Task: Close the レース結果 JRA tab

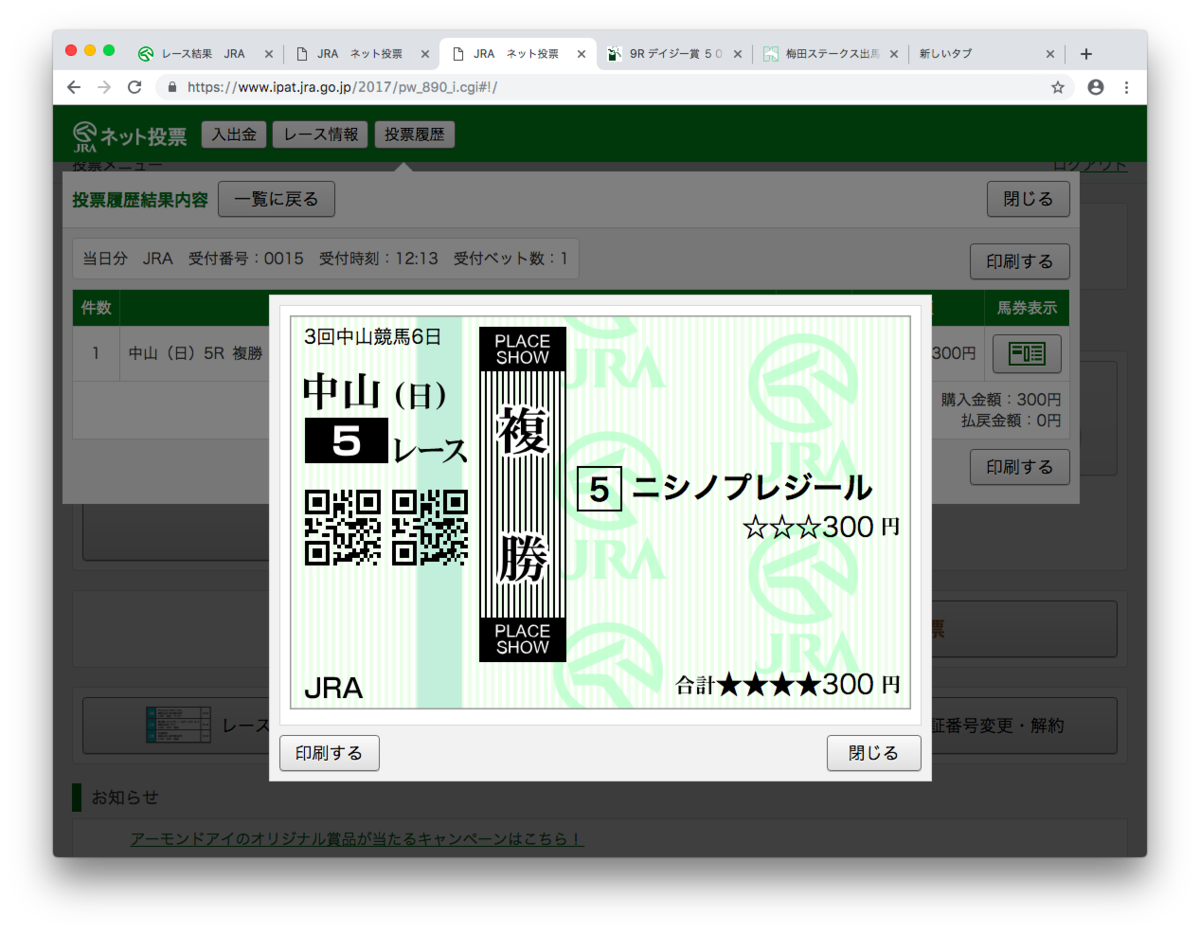Action: coord(268,54)
